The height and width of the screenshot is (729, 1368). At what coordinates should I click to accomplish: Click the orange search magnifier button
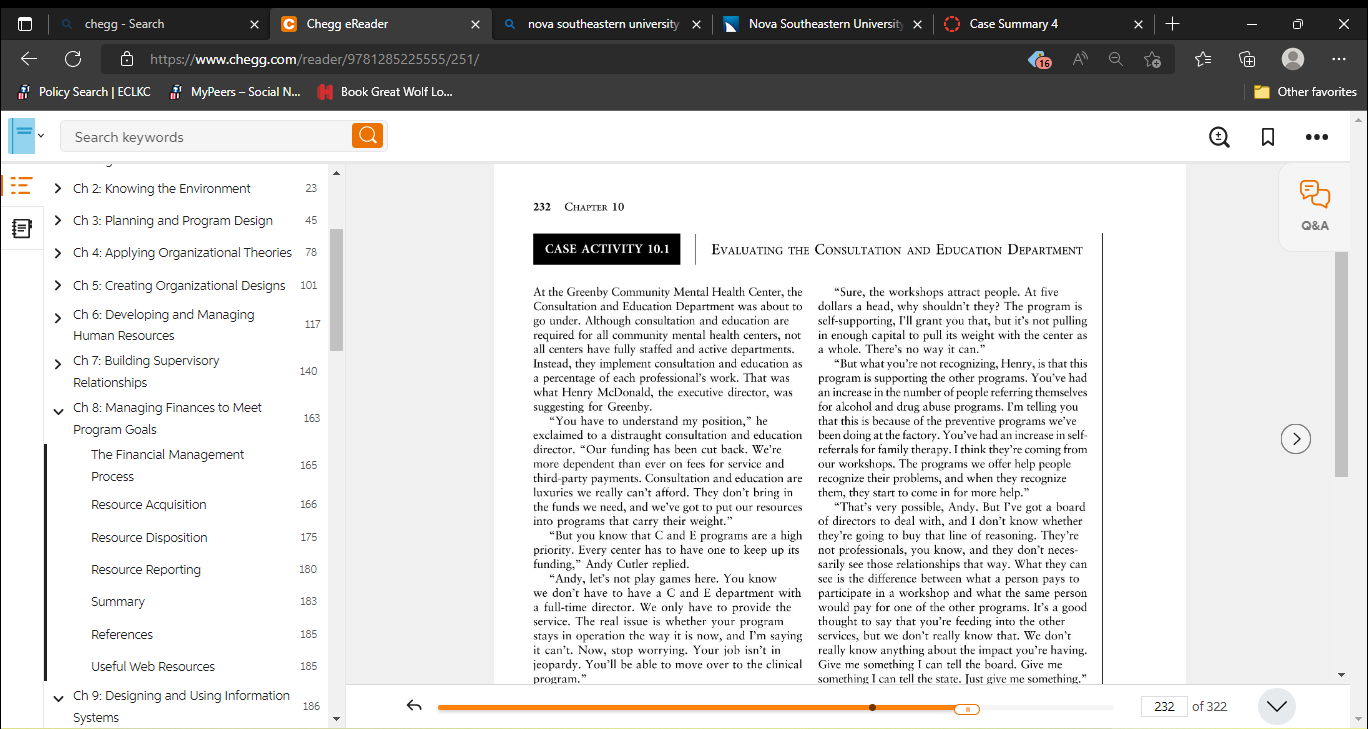[367, 136]
